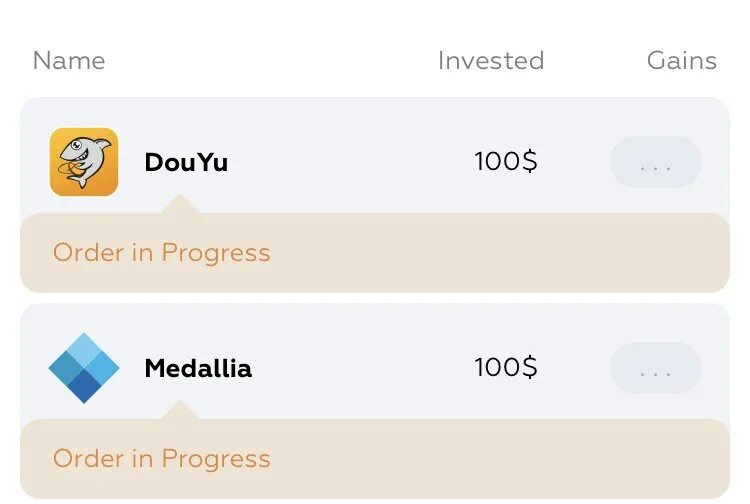750x504 pixels.
Task: Select the DouYu stock name
Action: (x=186, y=162)
